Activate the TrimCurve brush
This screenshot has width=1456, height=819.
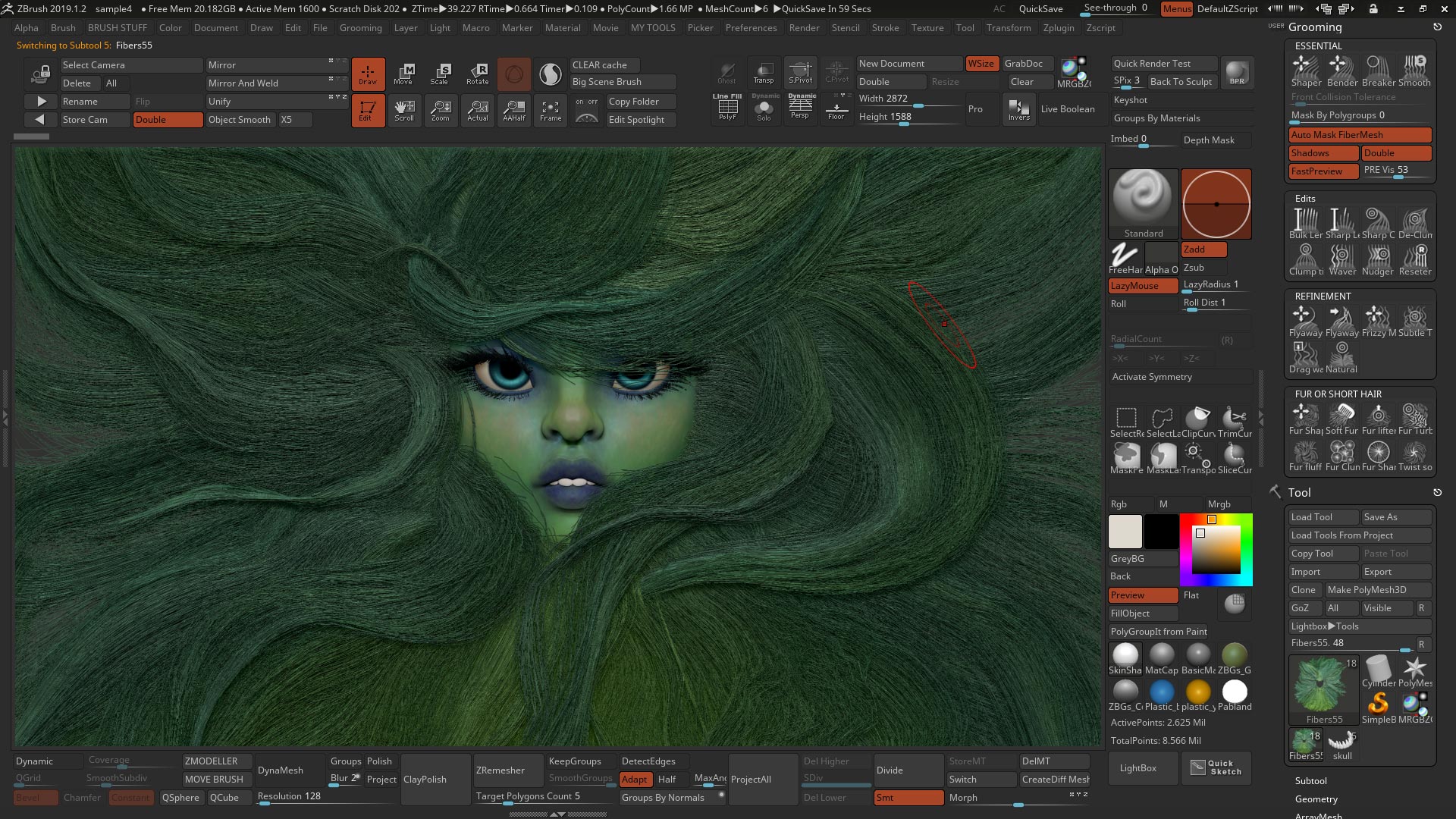point(1235,417)
